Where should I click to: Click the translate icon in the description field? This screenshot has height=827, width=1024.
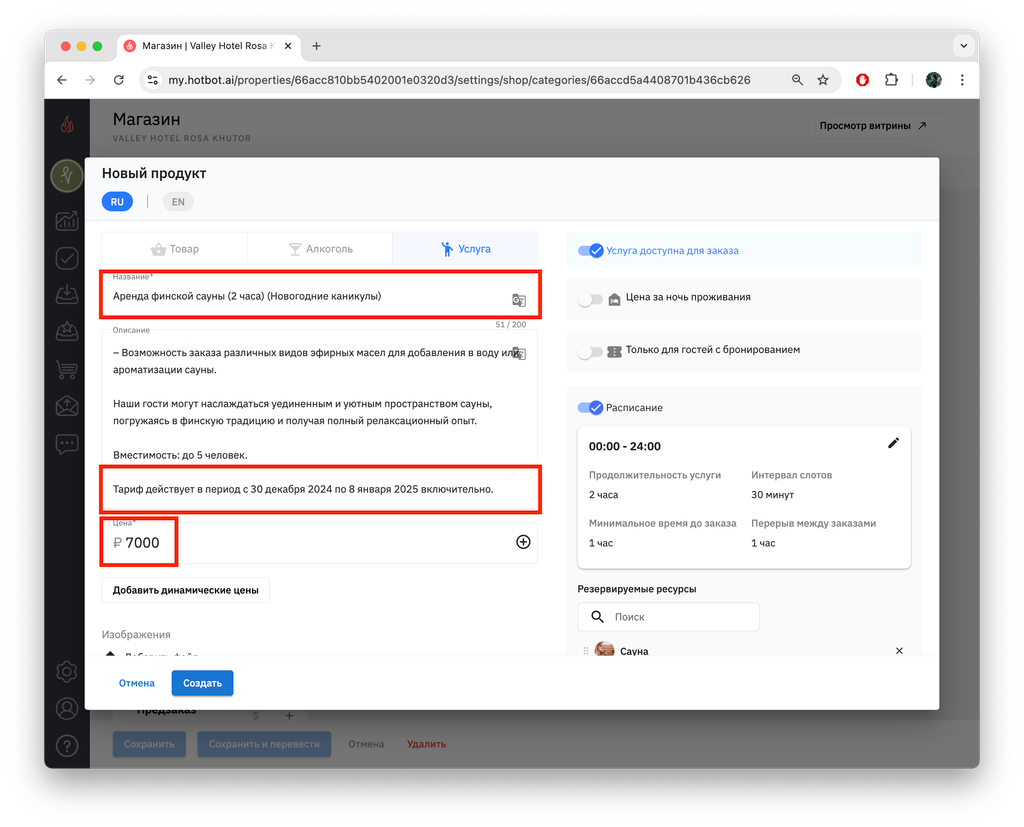tap(519, 353)
